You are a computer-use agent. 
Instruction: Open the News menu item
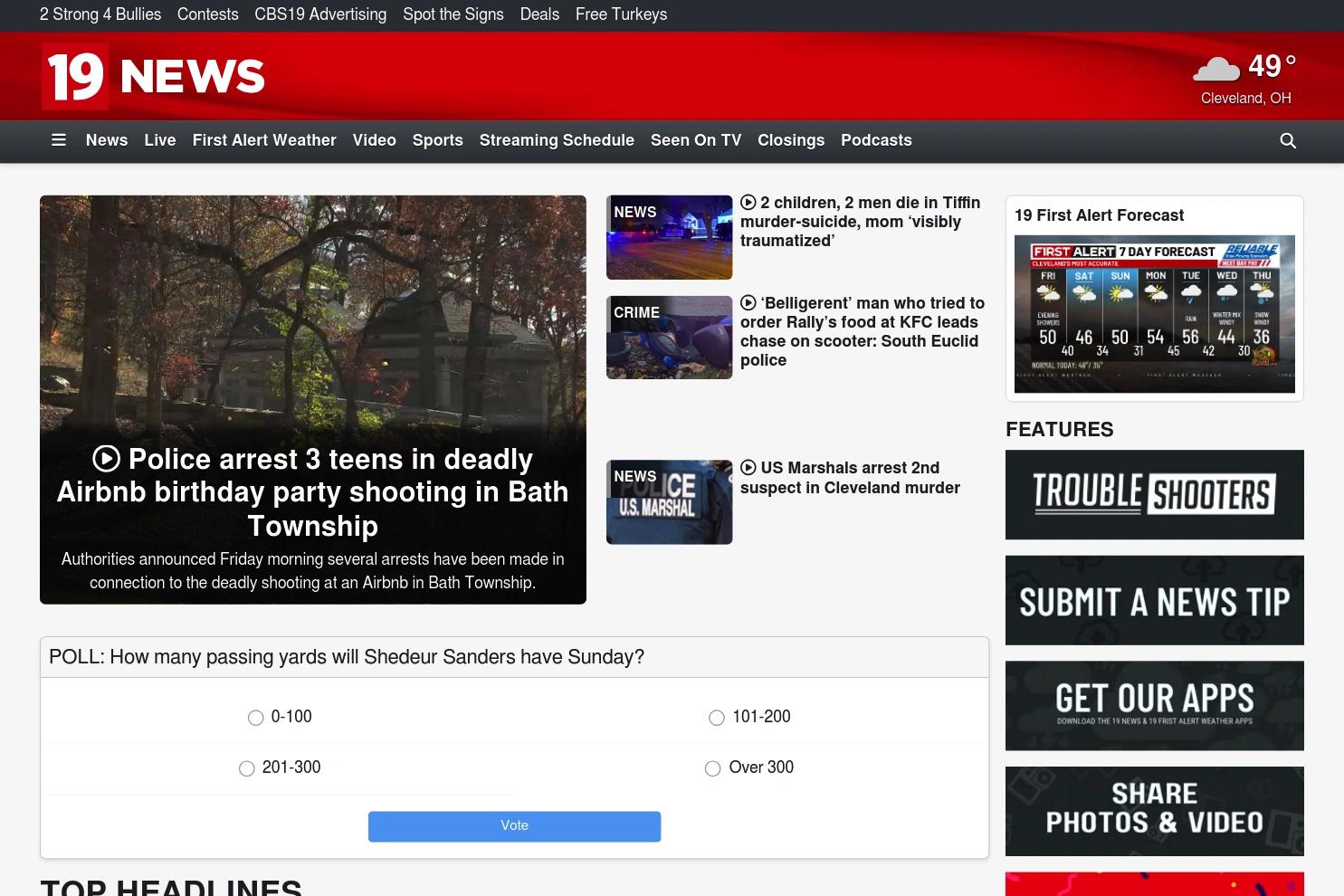click(x=107, y=140)
